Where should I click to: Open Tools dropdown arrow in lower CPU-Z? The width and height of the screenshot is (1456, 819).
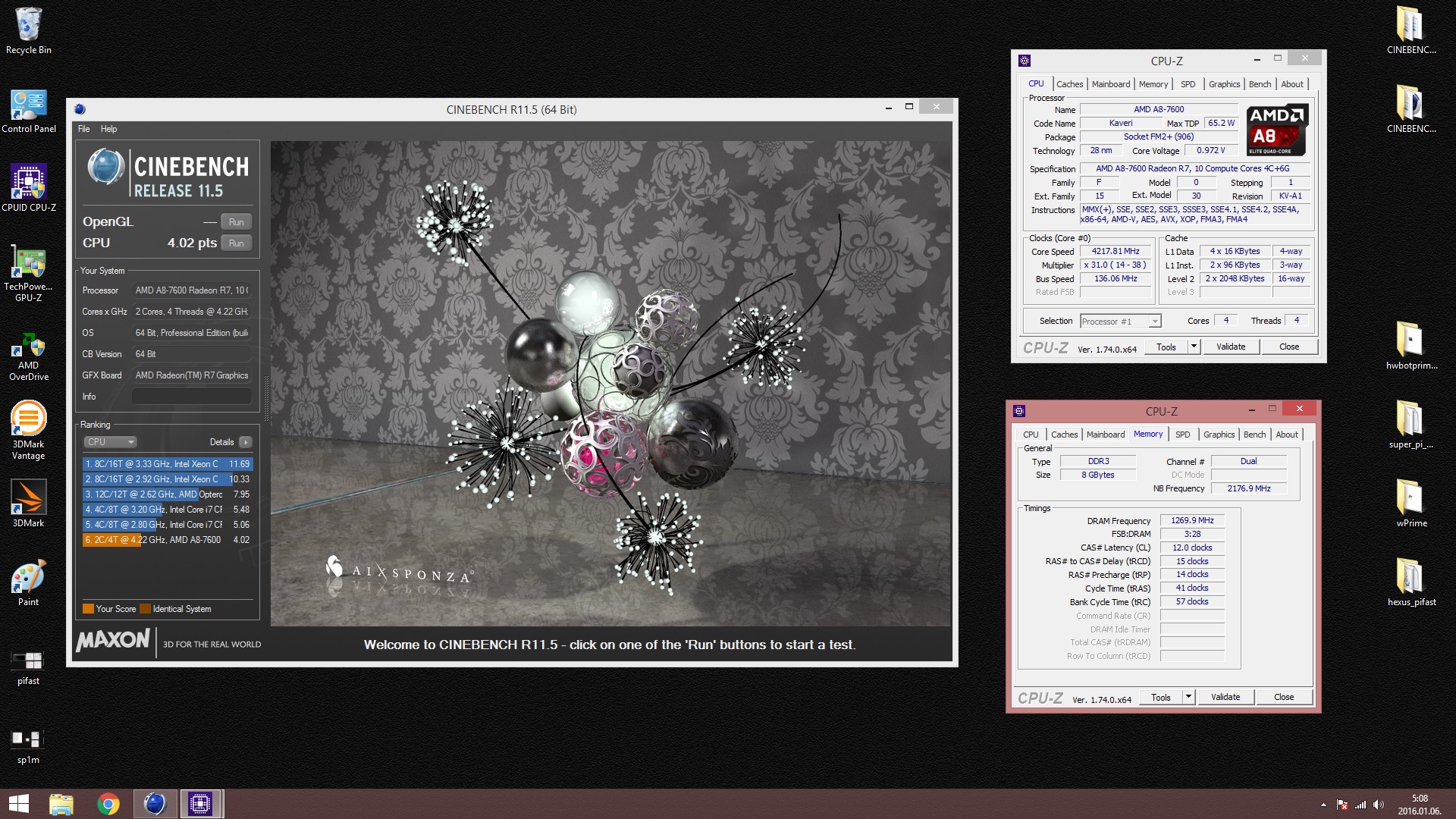pyautogui.click(x=1188, y=697)
